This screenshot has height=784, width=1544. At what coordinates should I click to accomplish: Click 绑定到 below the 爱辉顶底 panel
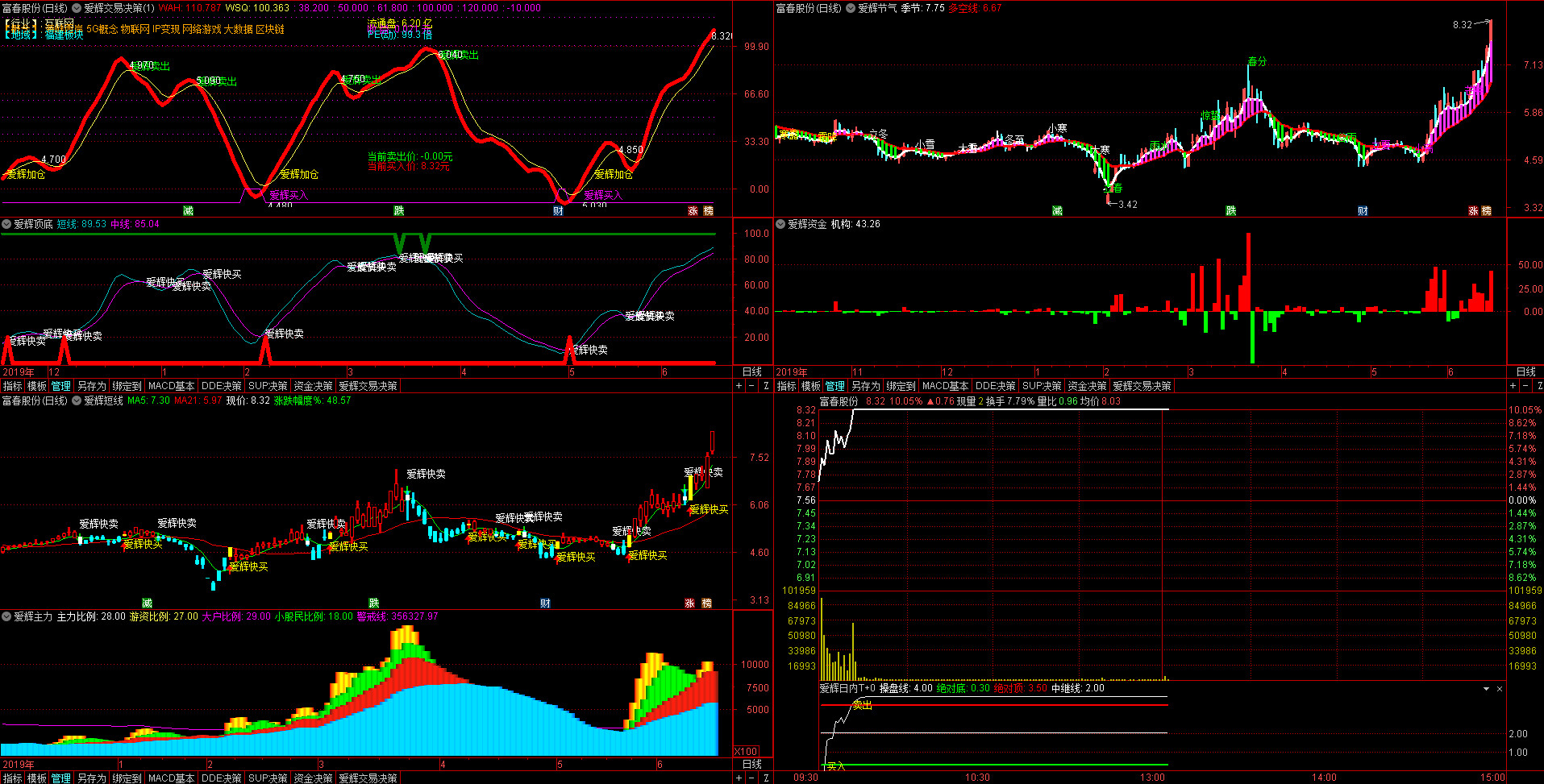[127, 386]
